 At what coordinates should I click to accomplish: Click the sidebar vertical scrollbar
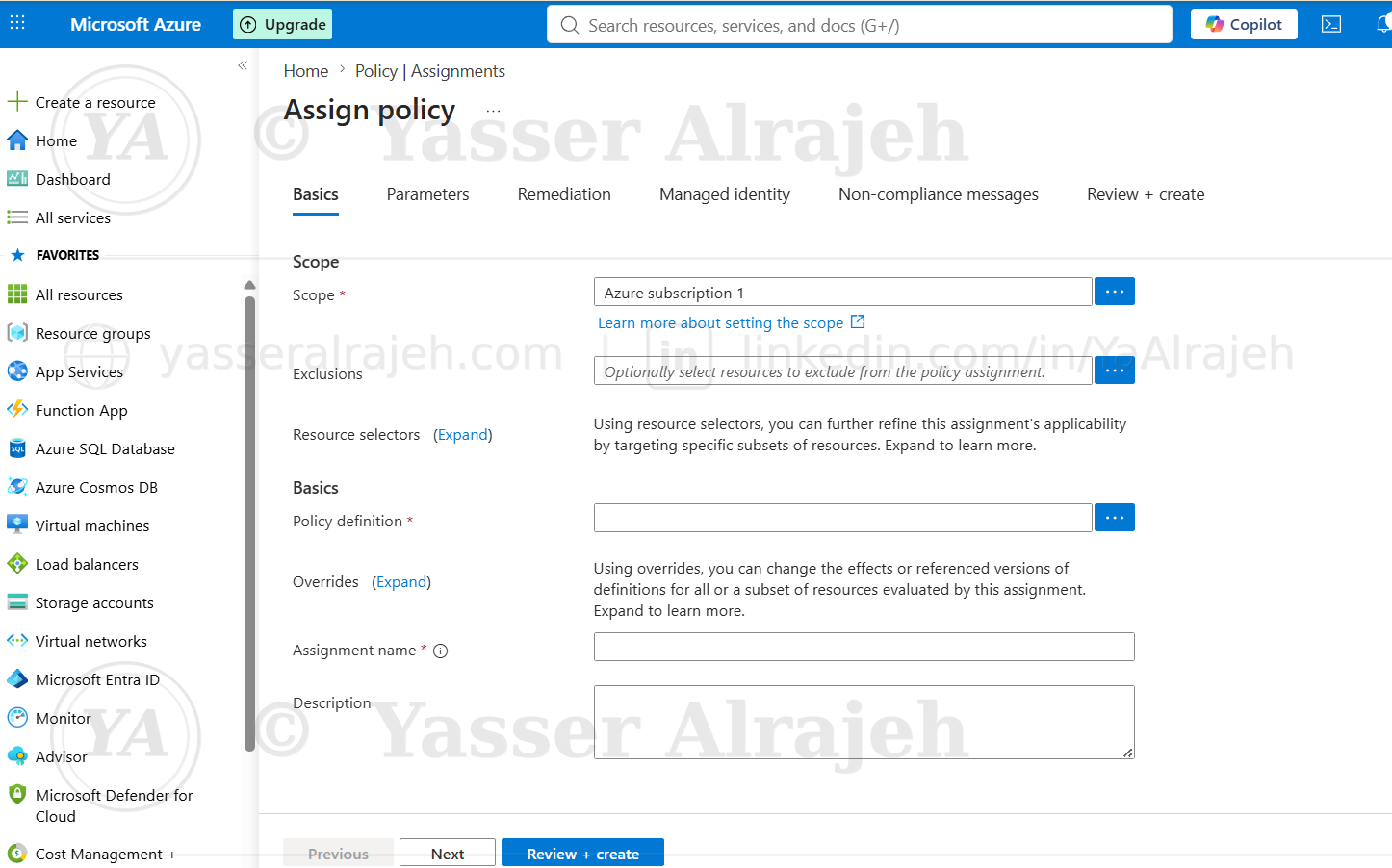[x=249, y=523]
